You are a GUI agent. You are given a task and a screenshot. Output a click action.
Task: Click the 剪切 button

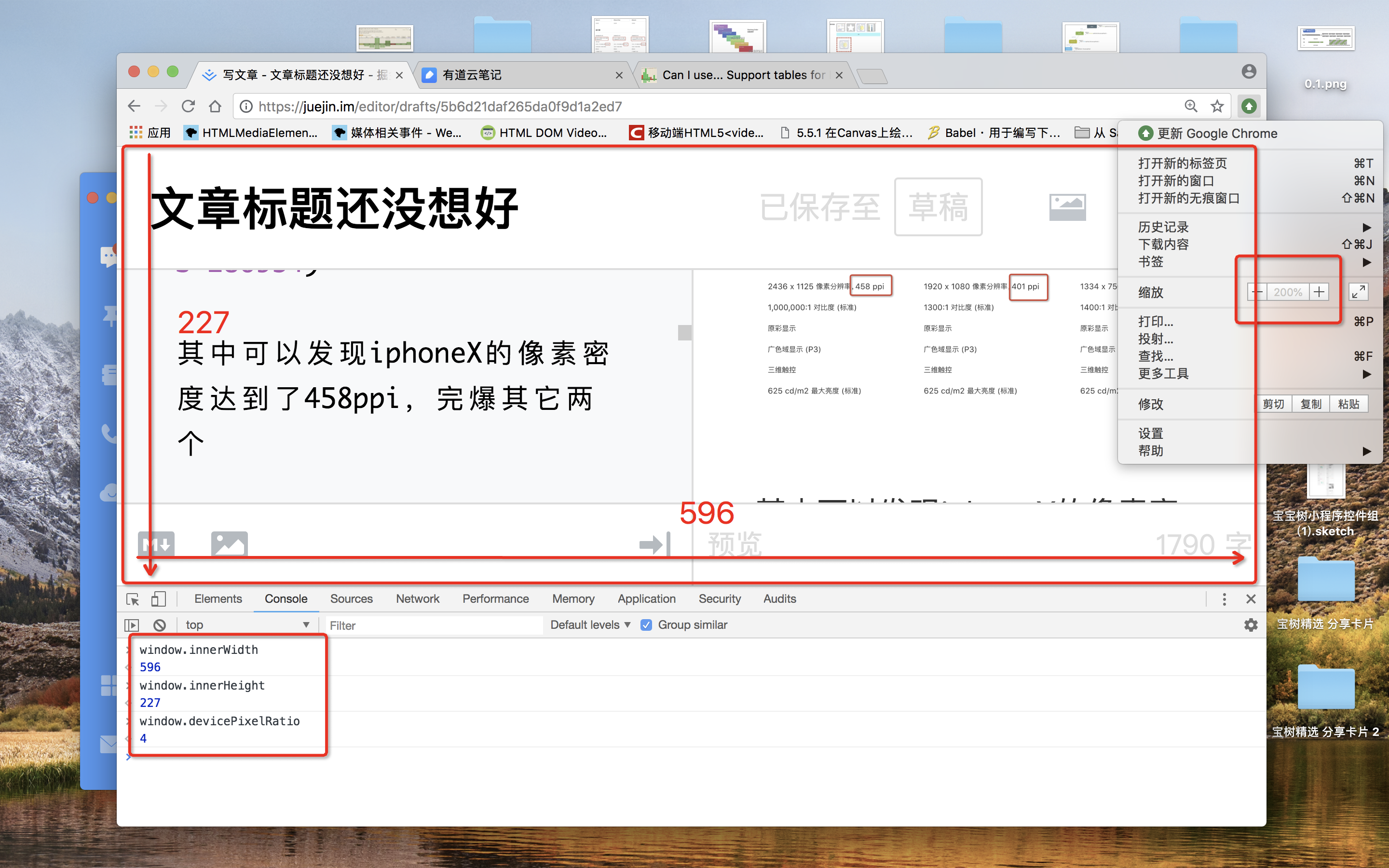[1274, 404]
